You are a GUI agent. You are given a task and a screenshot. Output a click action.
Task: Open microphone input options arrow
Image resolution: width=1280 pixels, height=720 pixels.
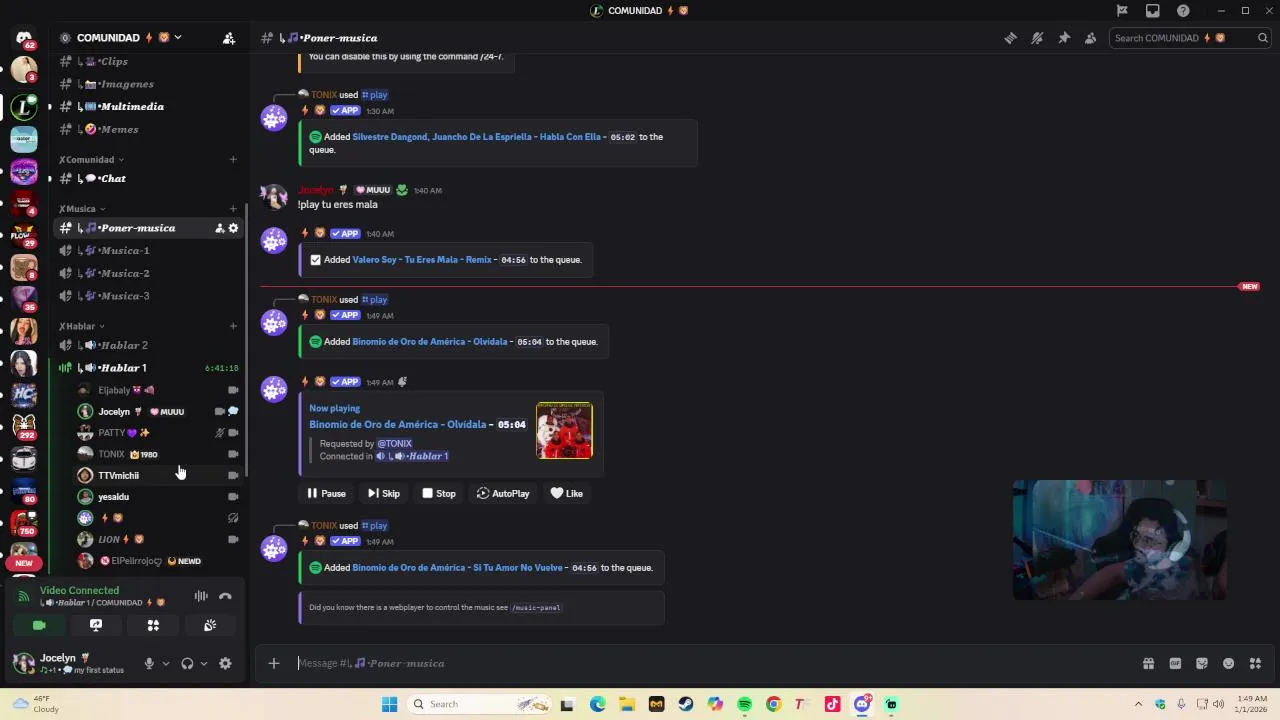pyautogui.click(x=165, y=663)
